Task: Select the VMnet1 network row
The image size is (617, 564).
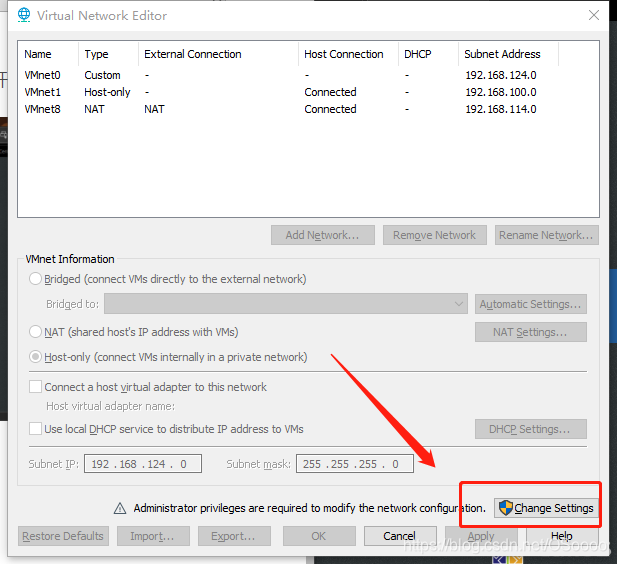Action: point(308,92)
